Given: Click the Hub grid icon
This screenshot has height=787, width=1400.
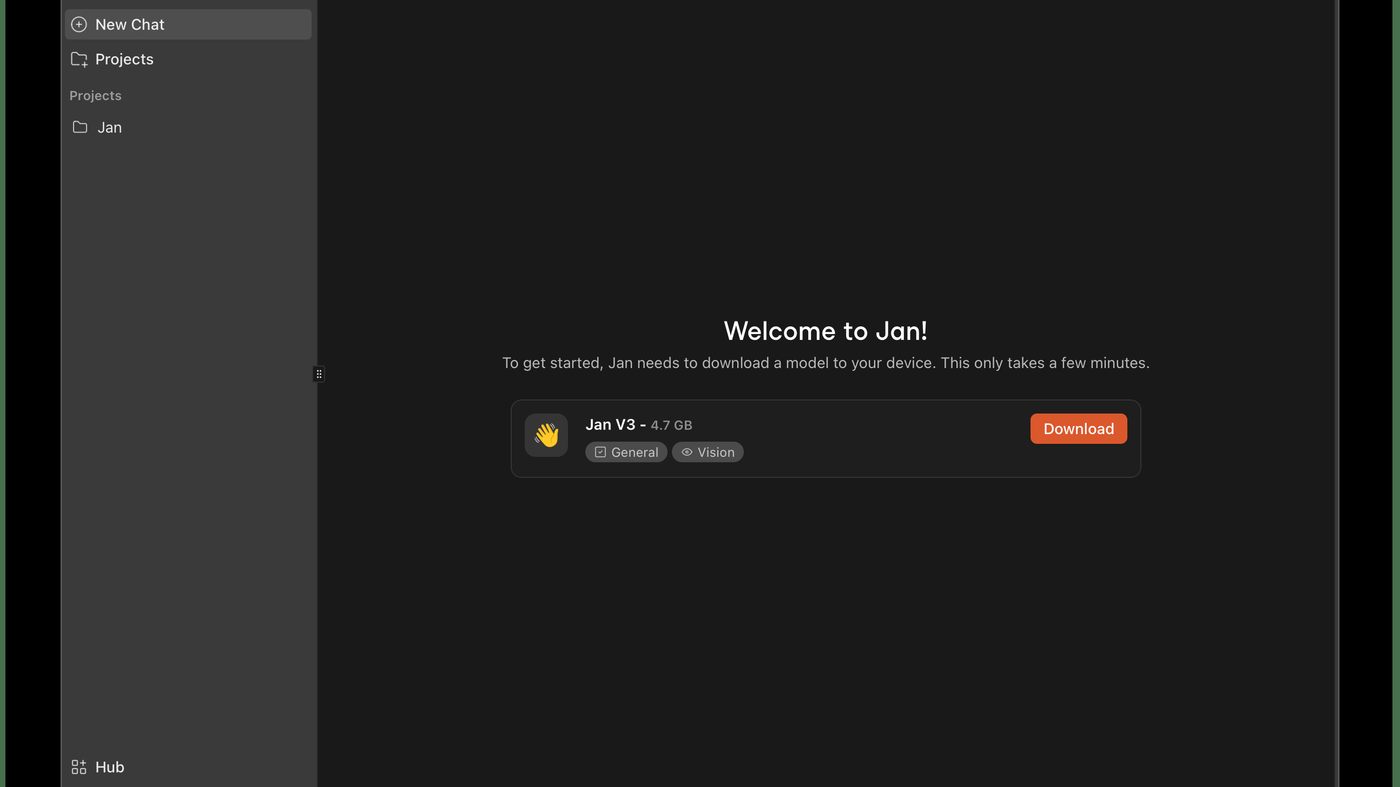Looking at the screenshot, I should point(79,767).
